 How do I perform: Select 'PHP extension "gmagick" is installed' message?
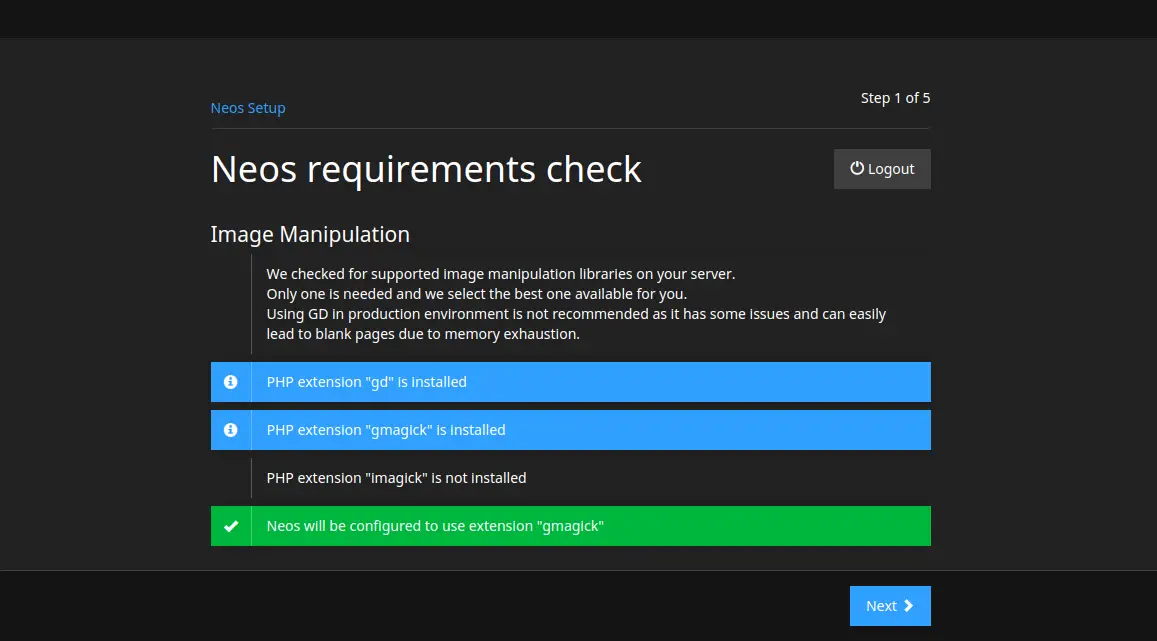coord(570,430)
